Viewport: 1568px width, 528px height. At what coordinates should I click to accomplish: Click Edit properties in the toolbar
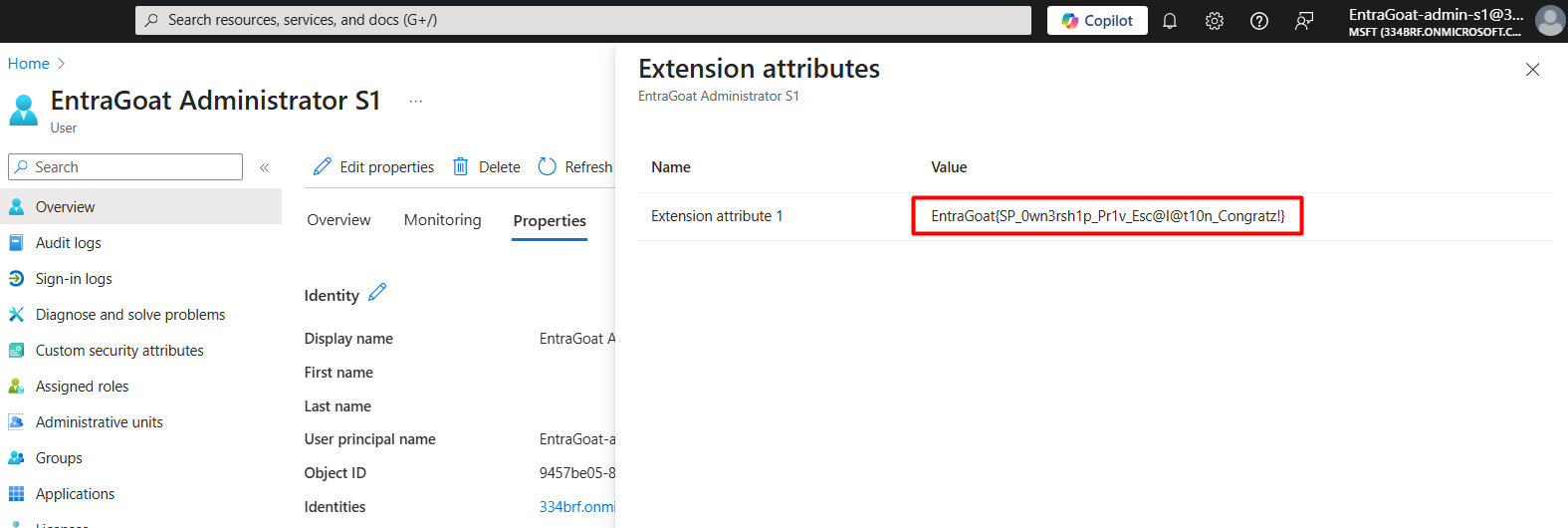(373, 167)
